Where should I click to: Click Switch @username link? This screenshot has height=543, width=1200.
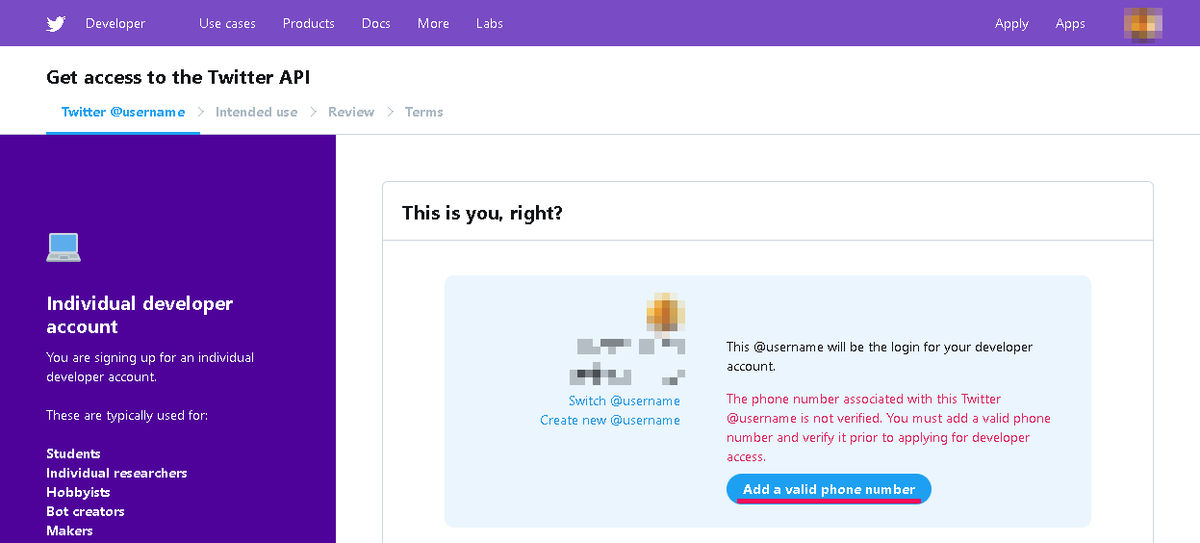(x=624, y=401)
